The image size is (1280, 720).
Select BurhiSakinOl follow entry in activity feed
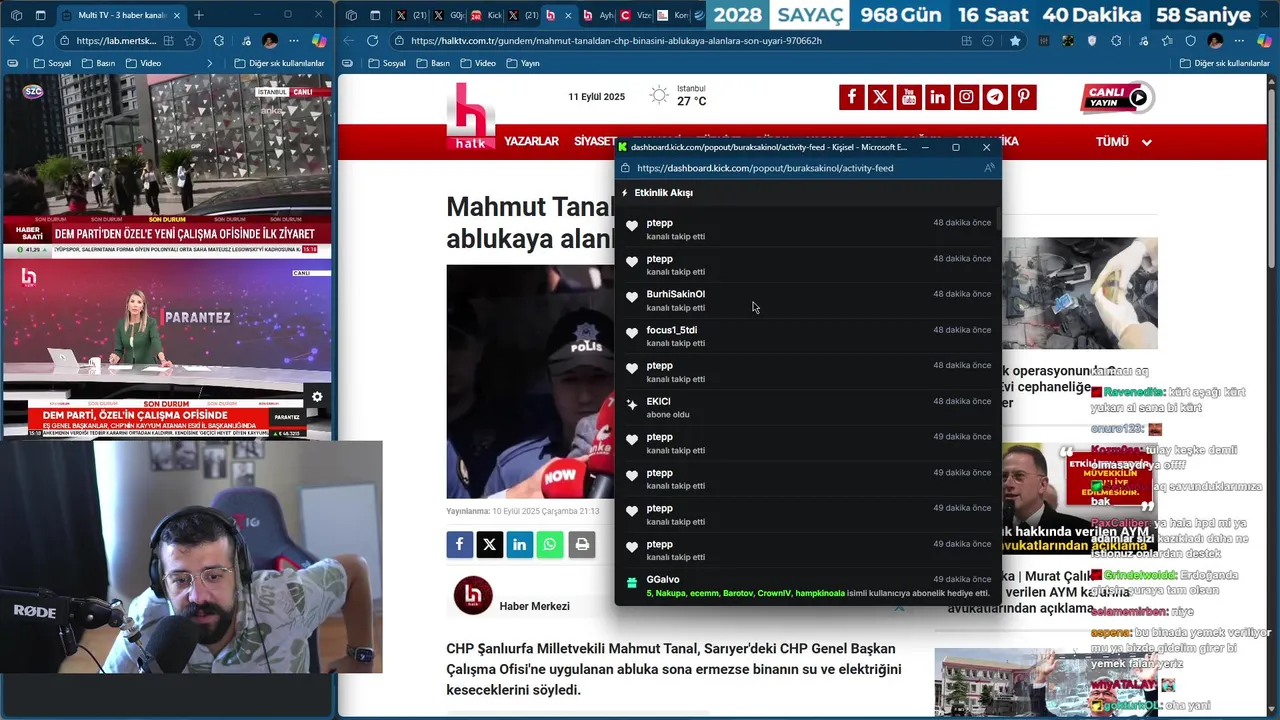808,300
